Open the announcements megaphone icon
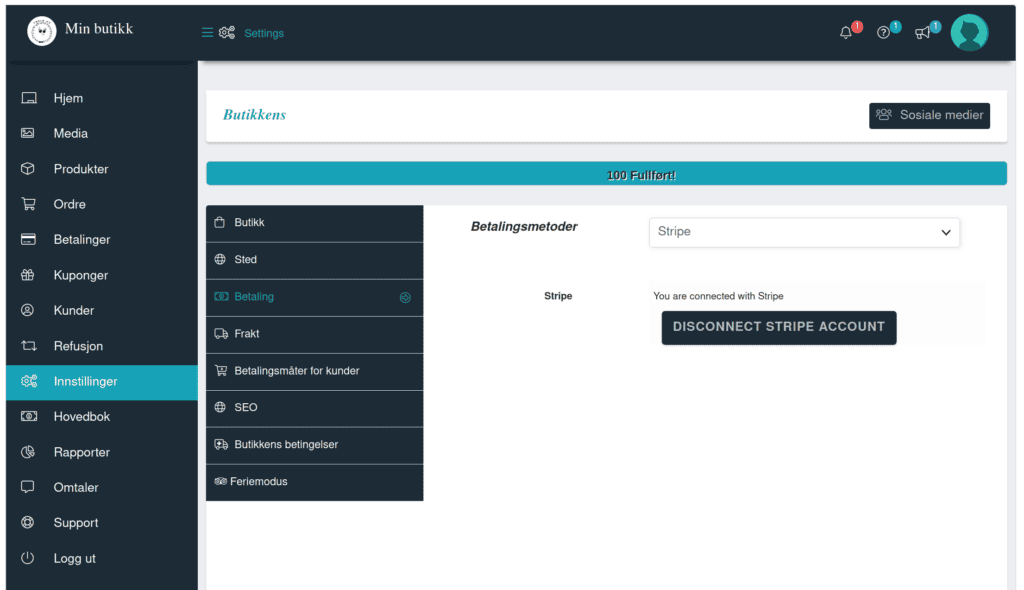The image size is (1024, 590). [922, 33]
